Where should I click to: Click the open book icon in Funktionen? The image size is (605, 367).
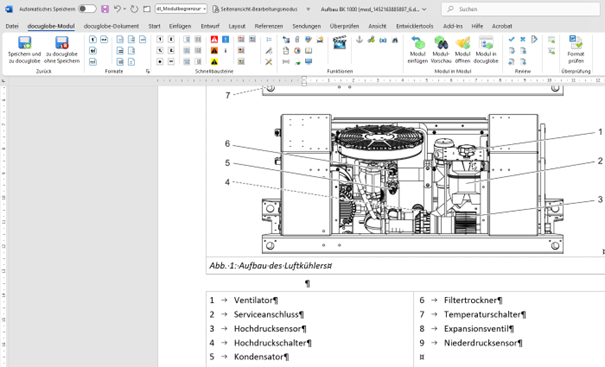point(308,51)
